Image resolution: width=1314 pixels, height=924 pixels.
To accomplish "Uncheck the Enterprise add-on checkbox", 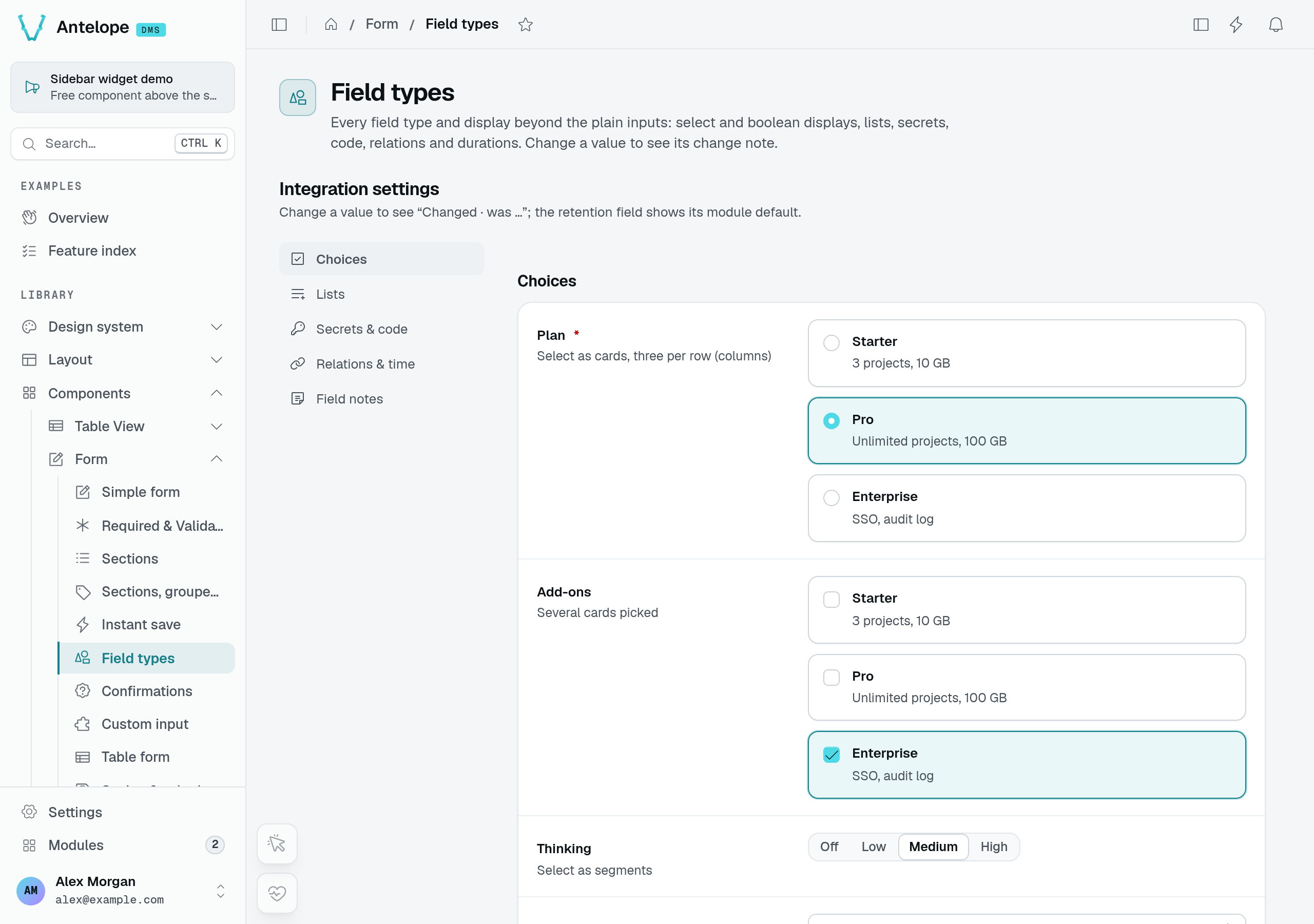I will click(831, 755).
